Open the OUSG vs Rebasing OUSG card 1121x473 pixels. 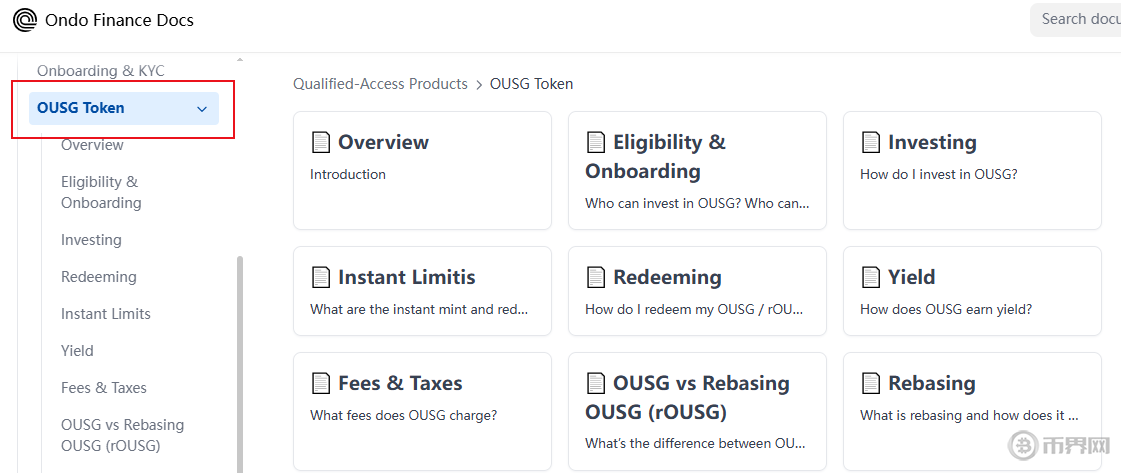click(x=697, y=410)
